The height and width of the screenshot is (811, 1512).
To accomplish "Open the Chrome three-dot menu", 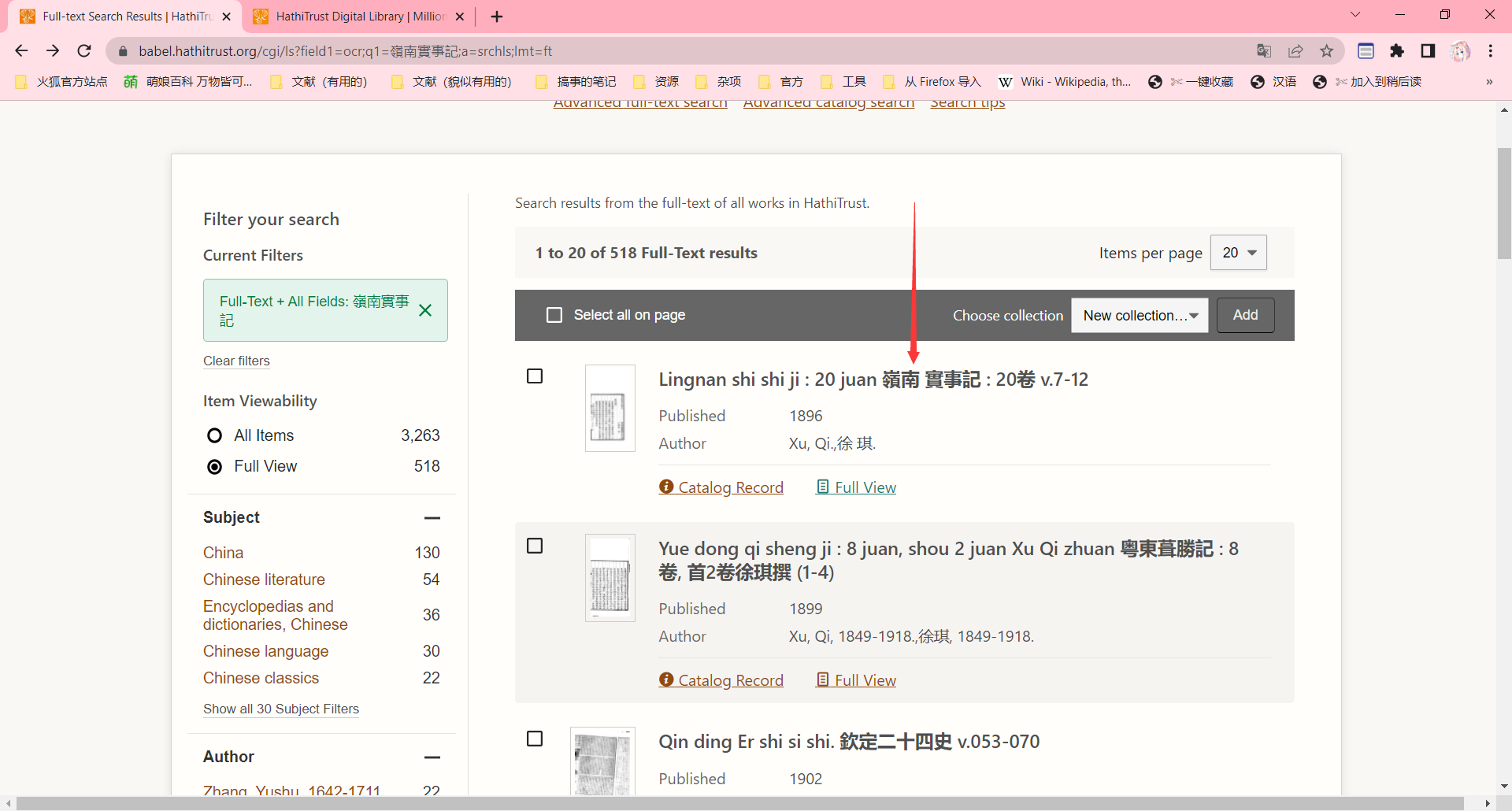I will click(1491, 51).
